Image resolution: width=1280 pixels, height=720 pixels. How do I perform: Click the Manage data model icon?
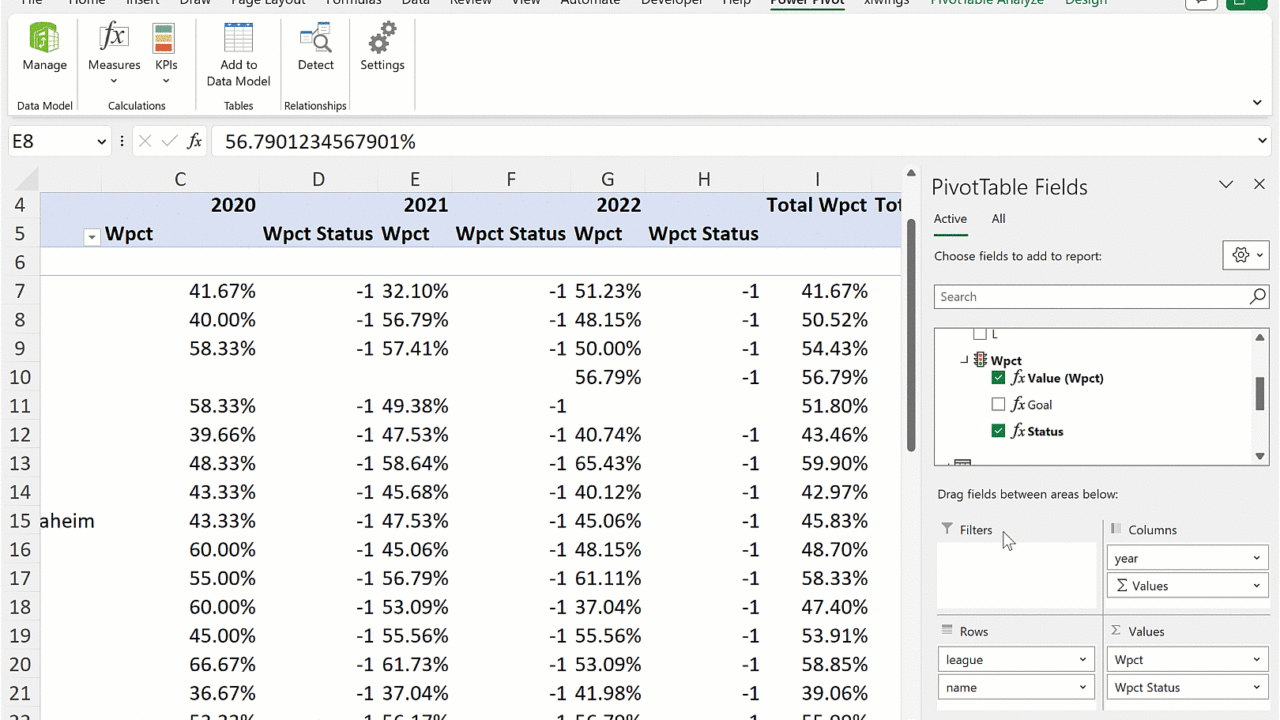tap(44, 47)
